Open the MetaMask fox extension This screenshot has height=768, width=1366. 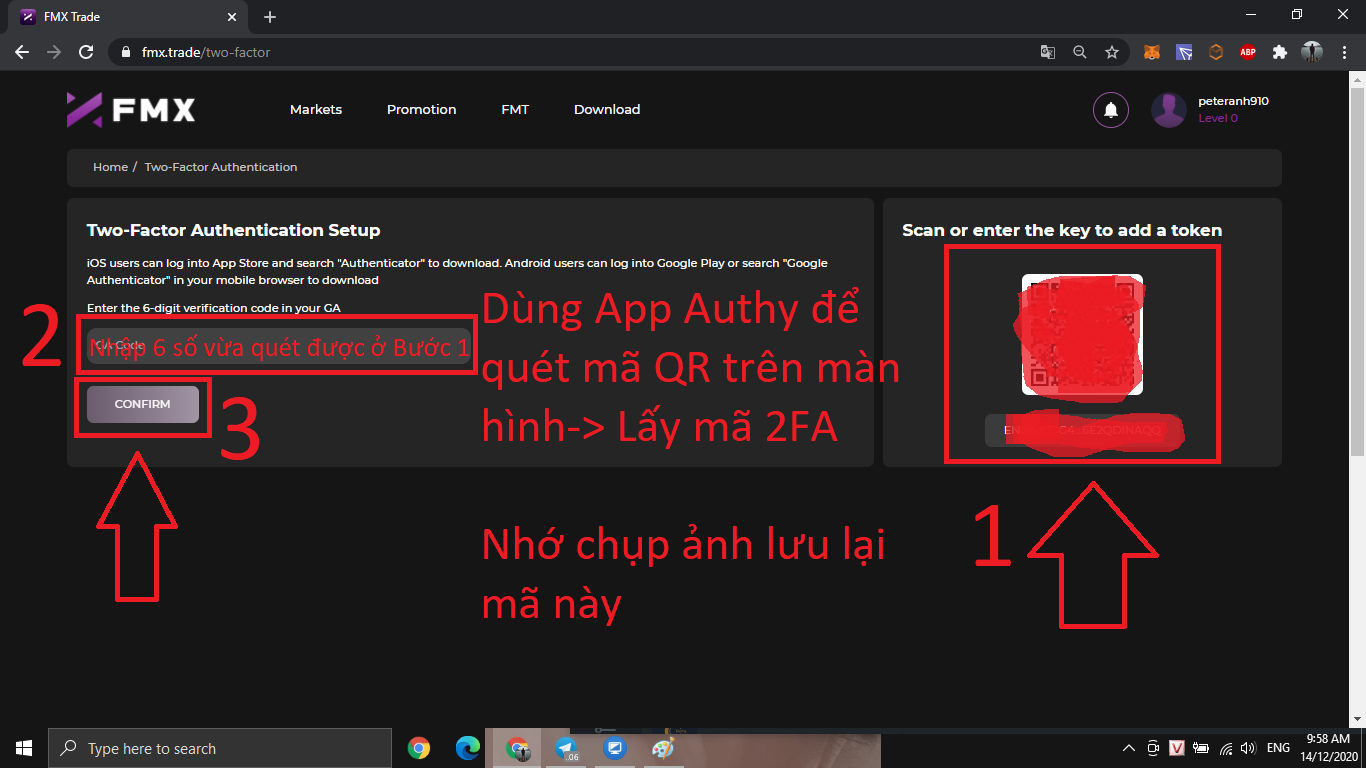pos(1152,52)
